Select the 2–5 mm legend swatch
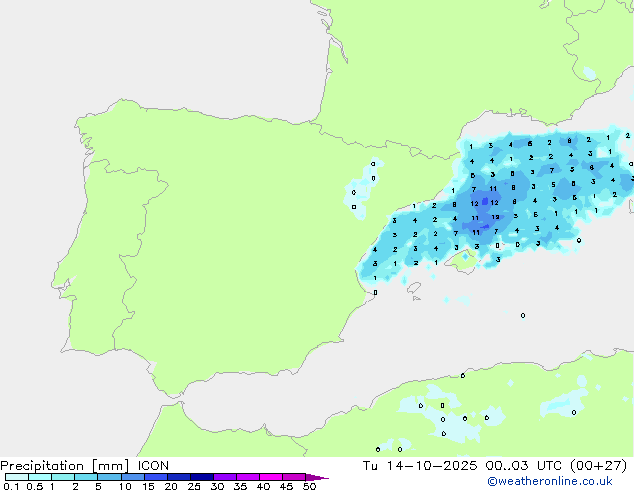 tap(85, 478)
